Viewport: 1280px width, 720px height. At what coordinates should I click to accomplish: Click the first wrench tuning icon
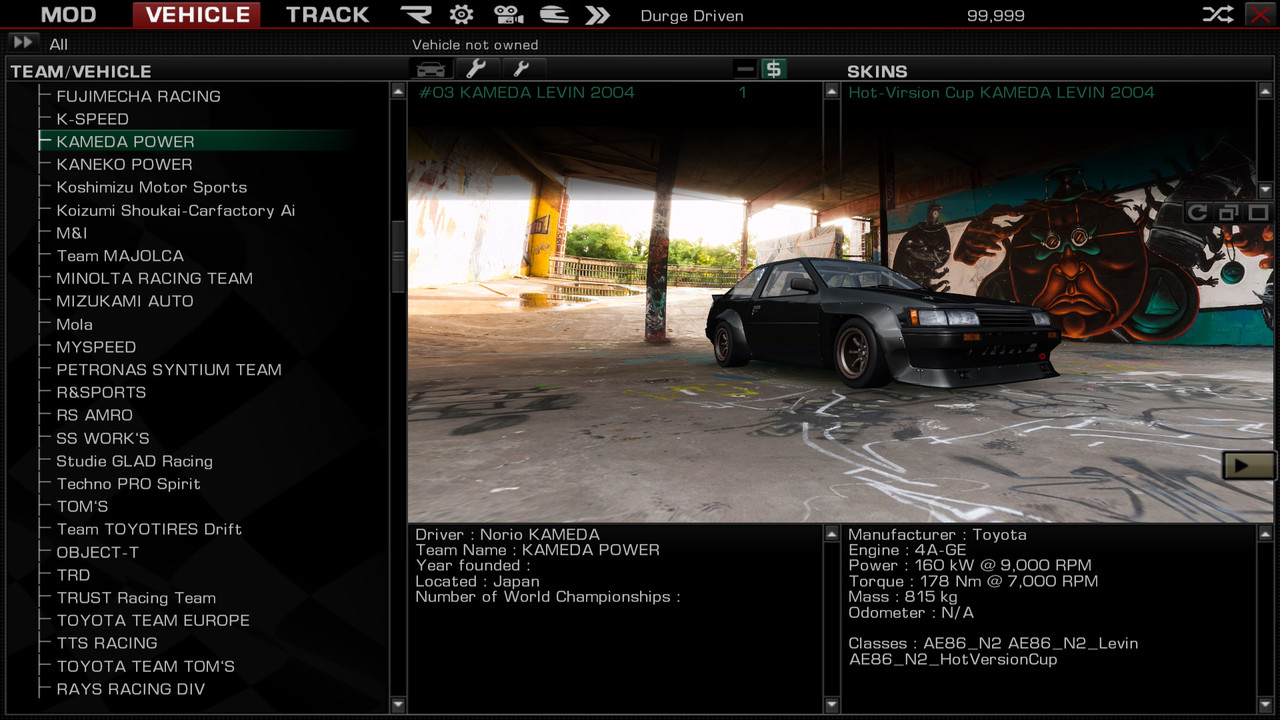point(477,68)
